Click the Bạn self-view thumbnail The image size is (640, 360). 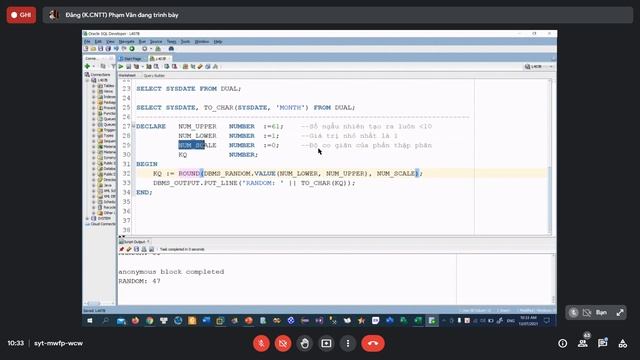(x=596, y=313)
